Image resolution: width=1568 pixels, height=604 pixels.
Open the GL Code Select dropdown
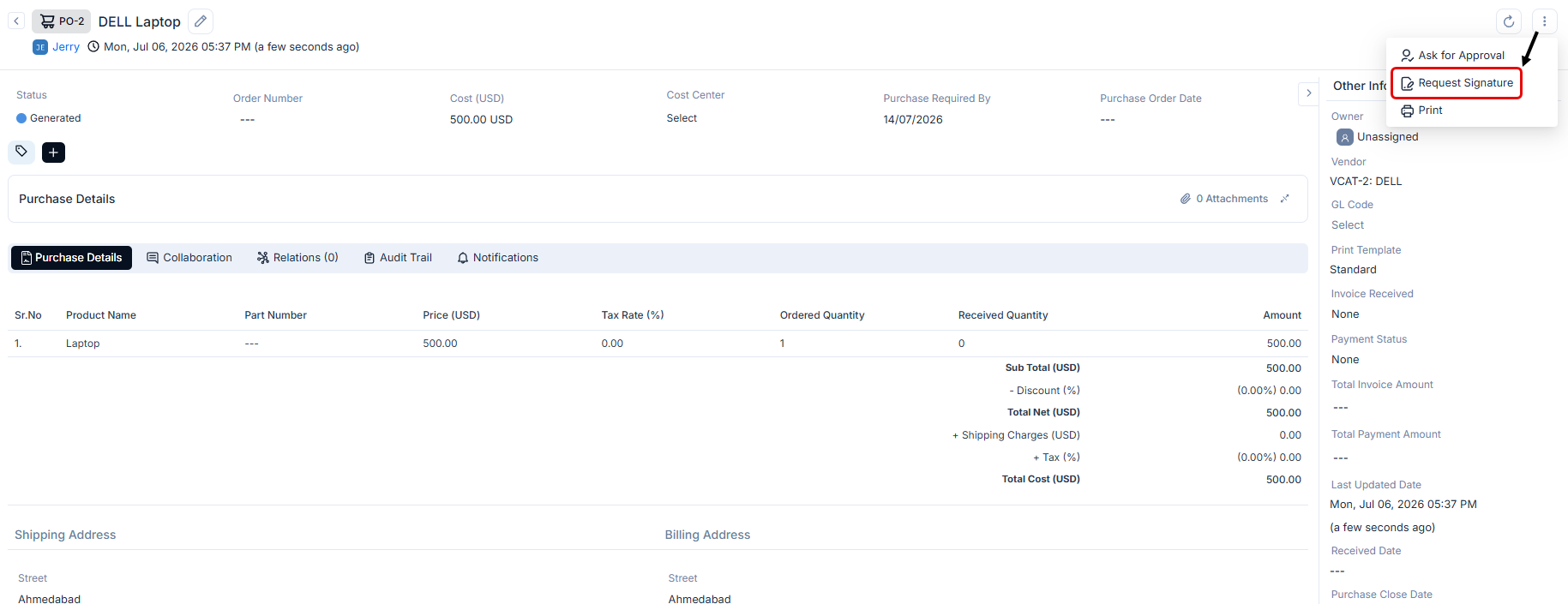[1348, 225]
